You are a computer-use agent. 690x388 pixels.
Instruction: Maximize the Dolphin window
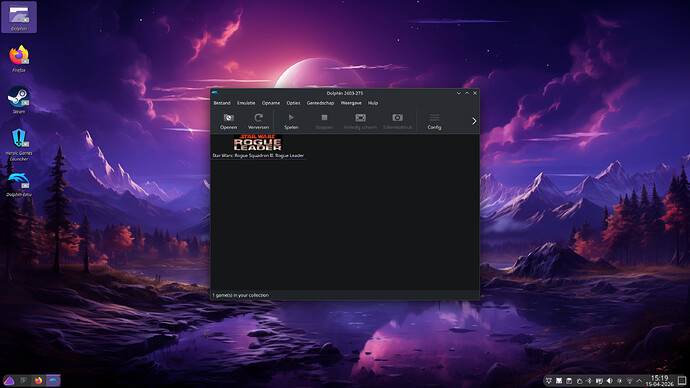tap(467, 93)
